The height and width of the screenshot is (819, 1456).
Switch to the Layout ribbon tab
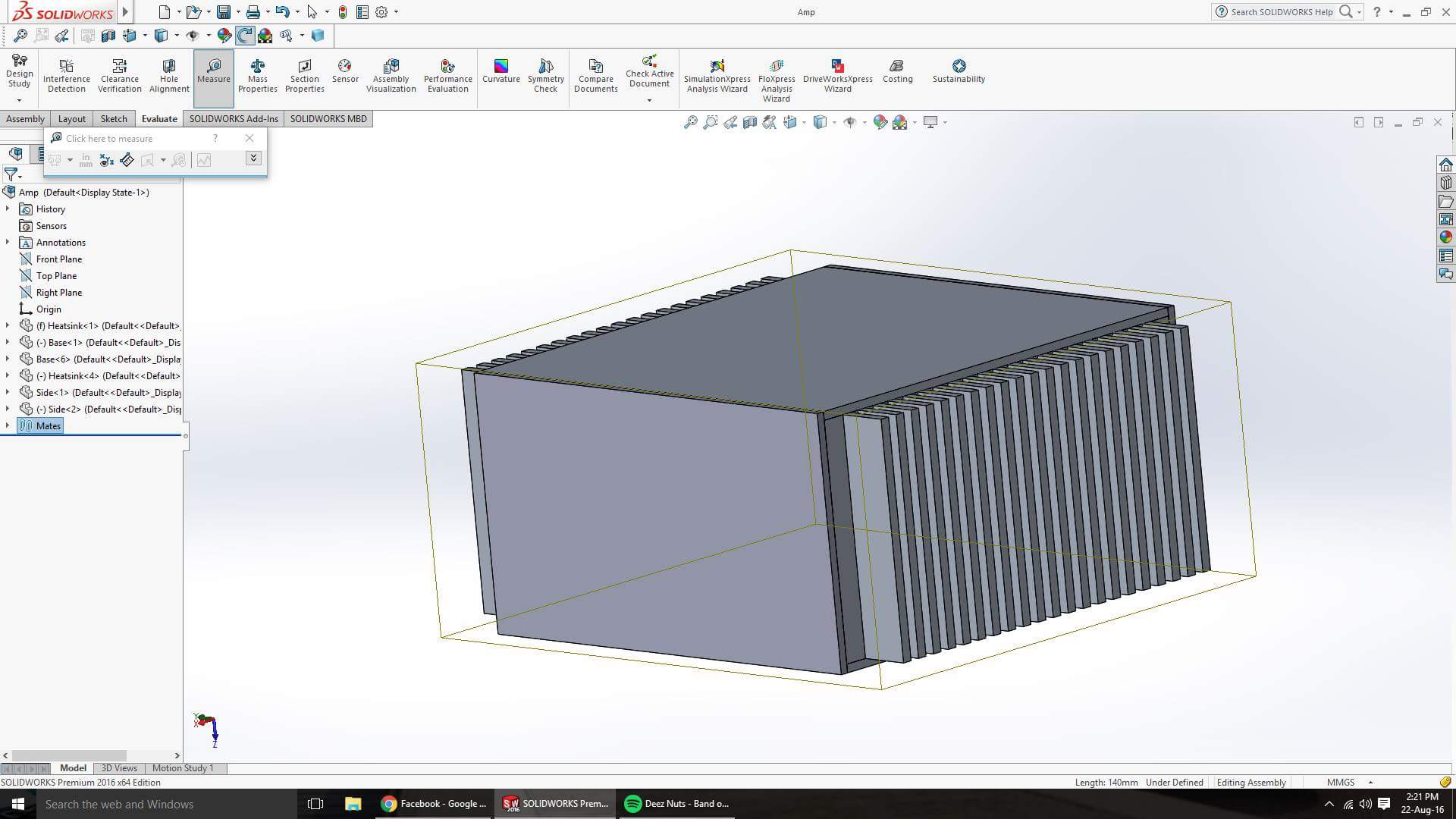[x=72, y=119]
